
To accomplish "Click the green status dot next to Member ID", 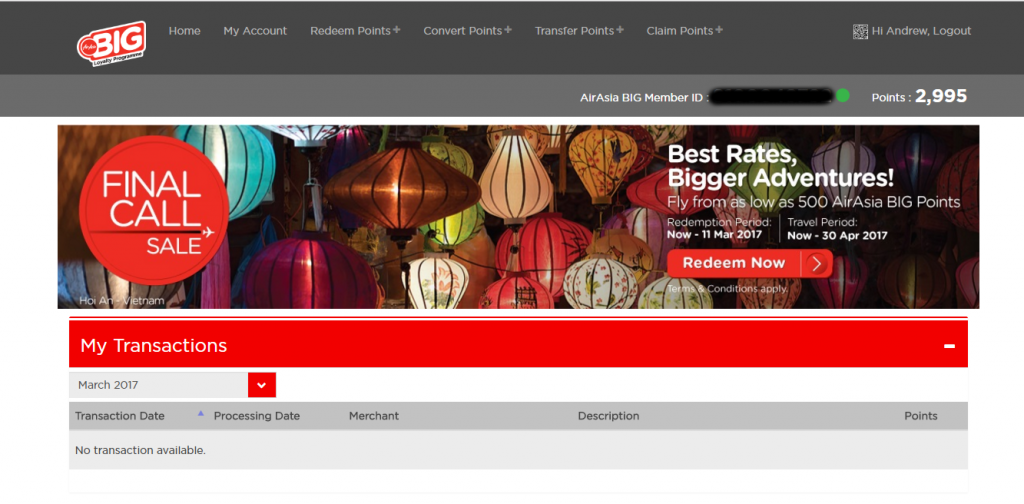I will tap(842, 96).
